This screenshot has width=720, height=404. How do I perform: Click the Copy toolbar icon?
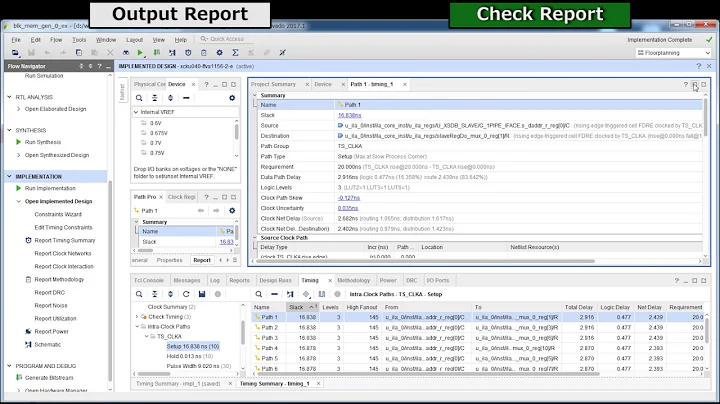(x=79, y=53)
